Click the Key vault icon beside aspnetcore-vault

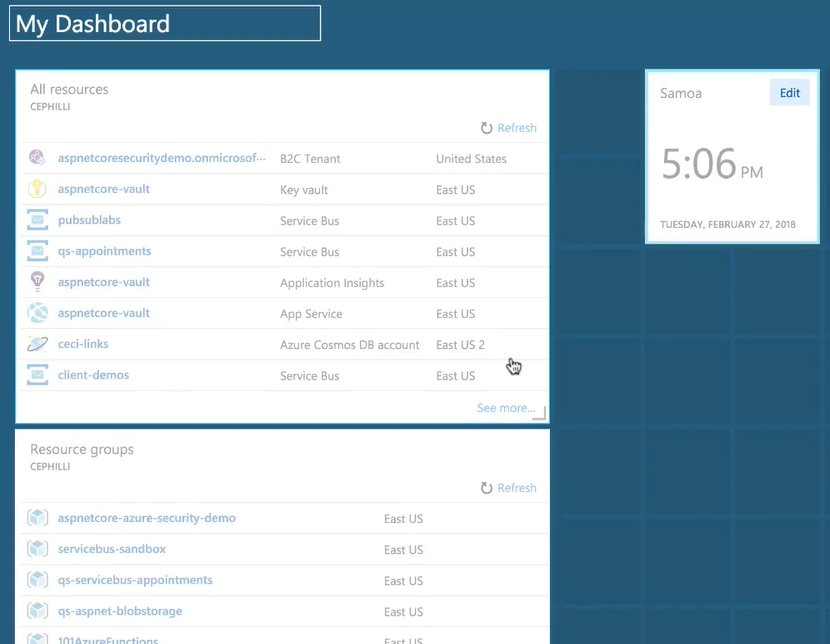(x=37, y=189)
